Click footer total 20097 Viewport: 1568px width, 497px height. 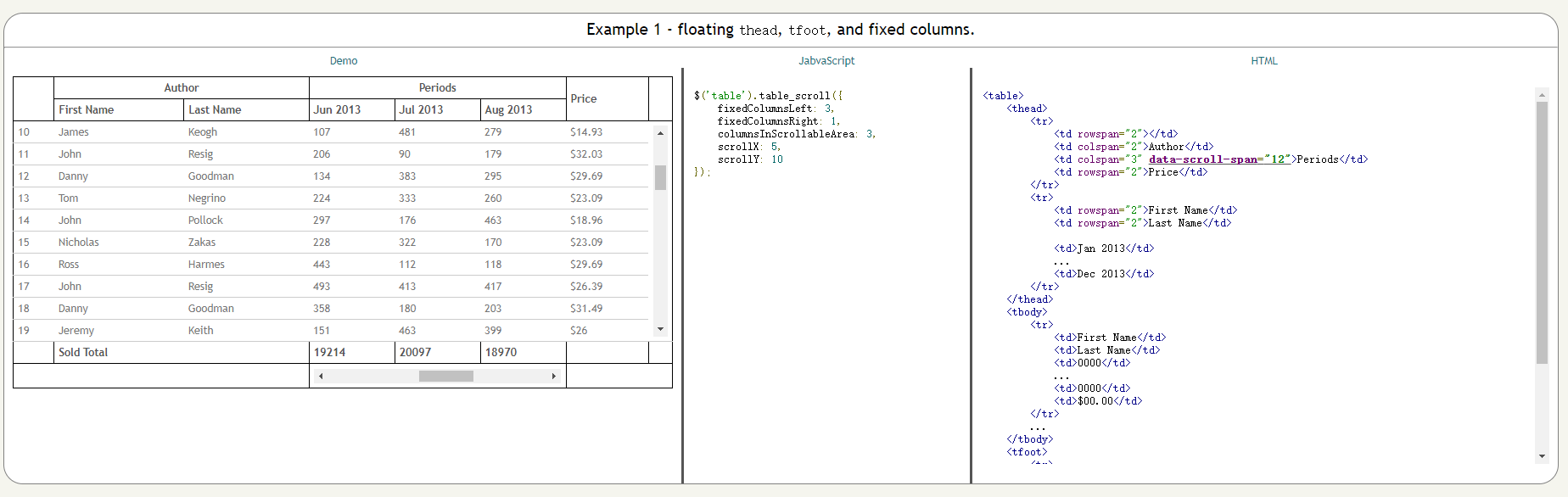415,353
